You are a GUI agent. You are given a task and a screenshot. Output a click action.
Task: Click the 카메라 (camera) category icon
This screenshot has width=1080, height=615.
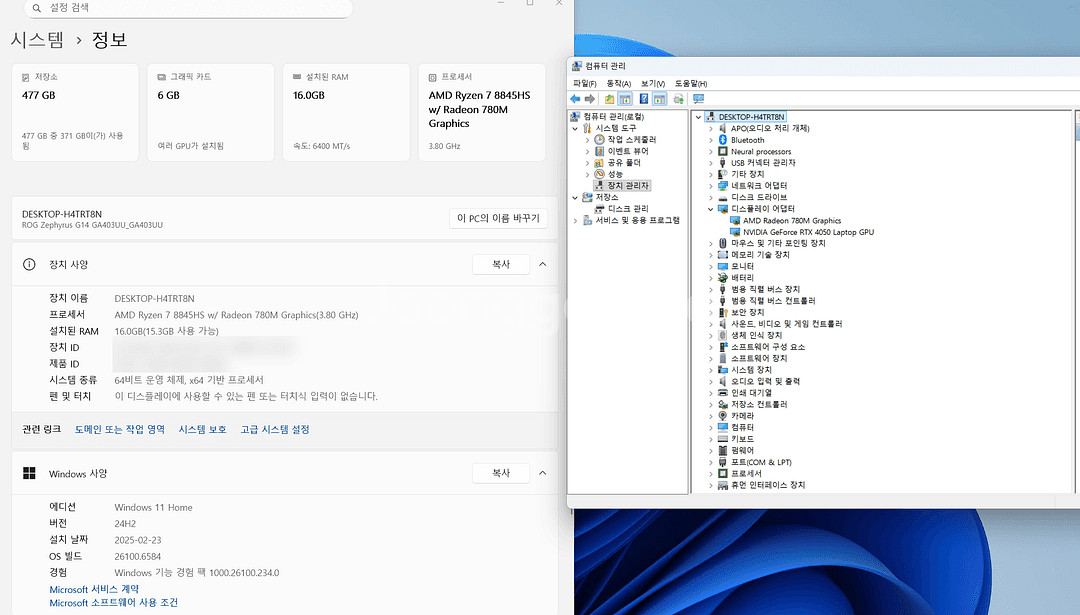pyautogui.click(x=723, y=416)
